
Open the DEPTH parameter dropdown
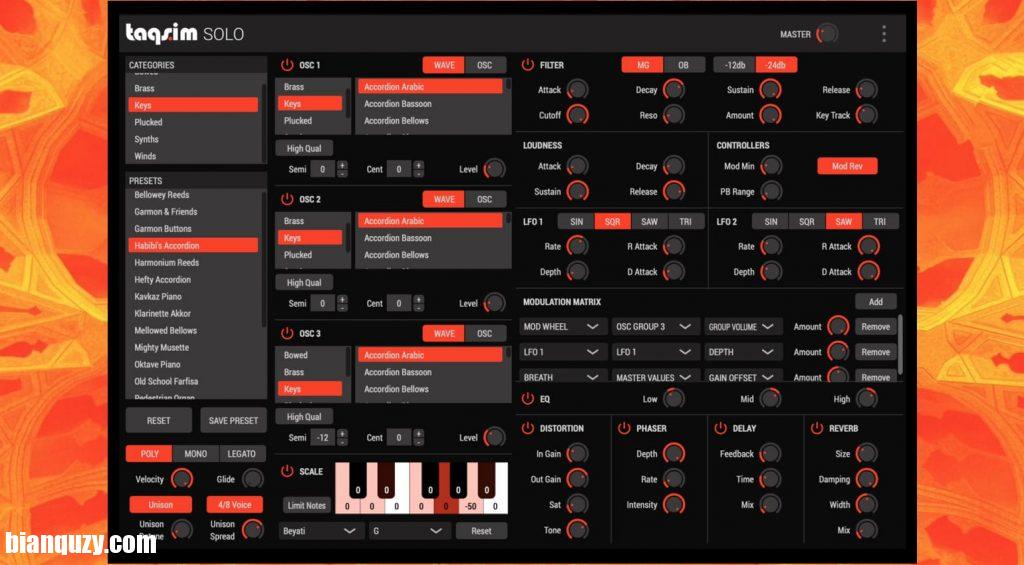click(x=742, y=352)
